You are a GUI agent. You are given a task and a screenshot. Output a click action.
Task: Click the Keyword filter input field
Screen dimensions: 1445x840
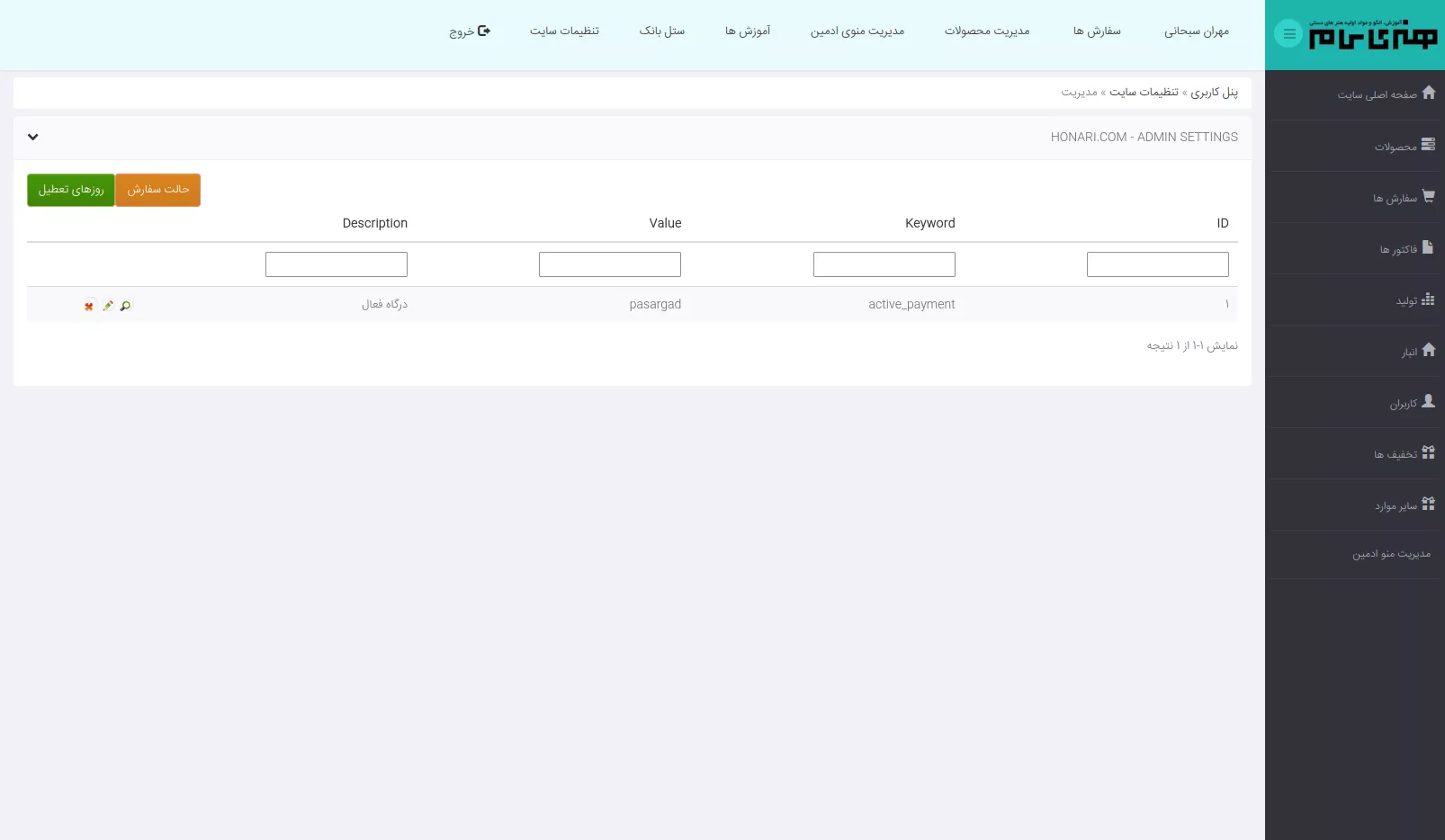884,264
